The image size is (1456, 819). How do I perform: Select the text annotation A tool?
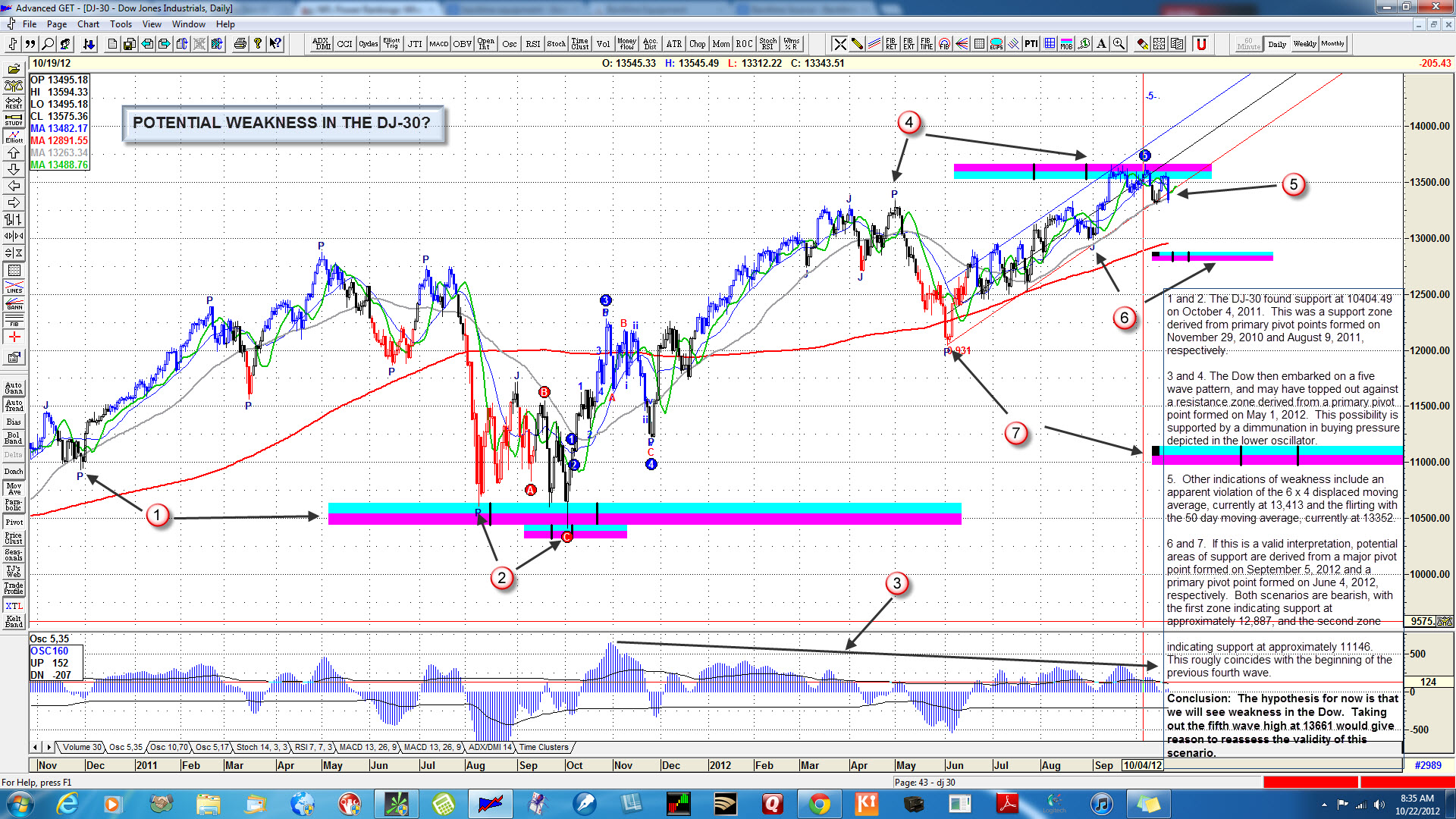click(x=1101, y=44)
